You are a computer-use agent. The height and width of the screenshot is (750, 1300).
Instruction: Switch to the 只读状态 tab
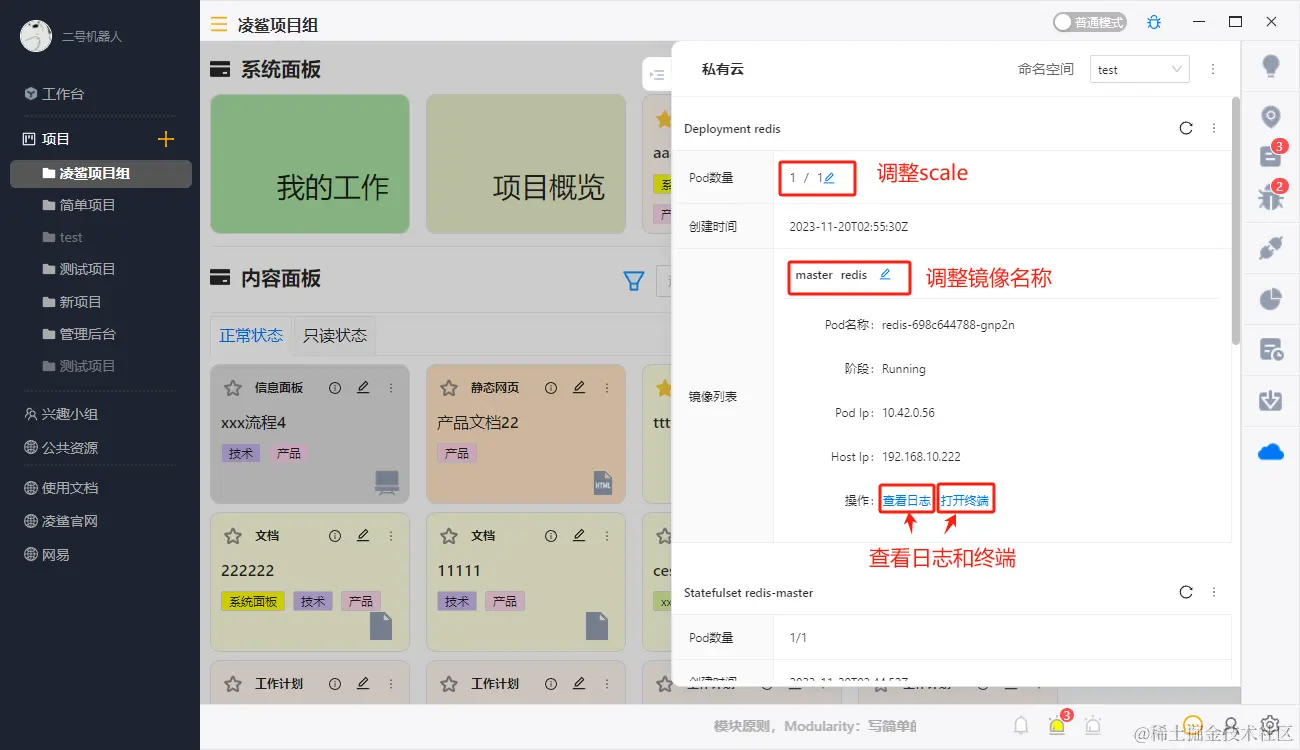tap(335, 336)
